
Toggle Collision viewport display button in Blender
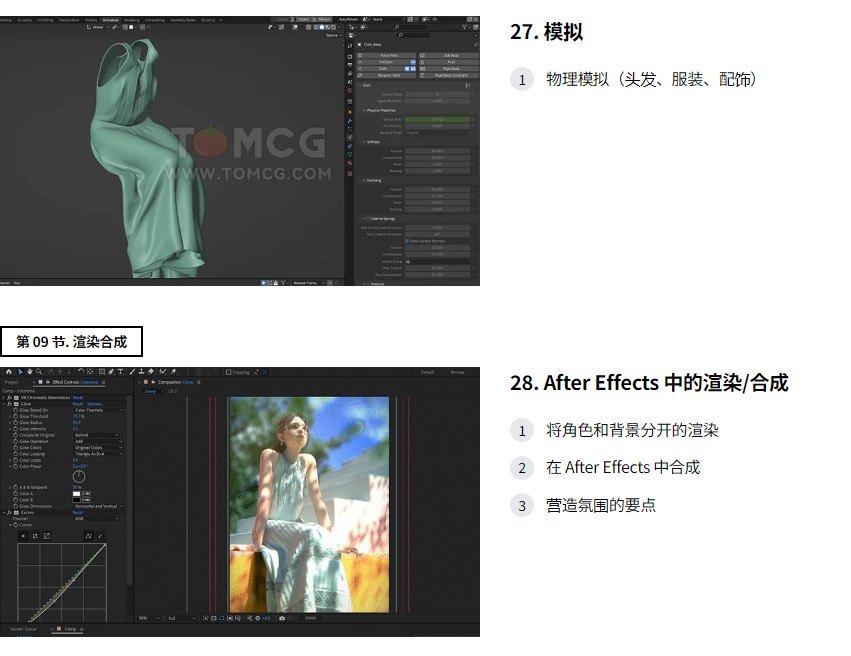[413, 62]
